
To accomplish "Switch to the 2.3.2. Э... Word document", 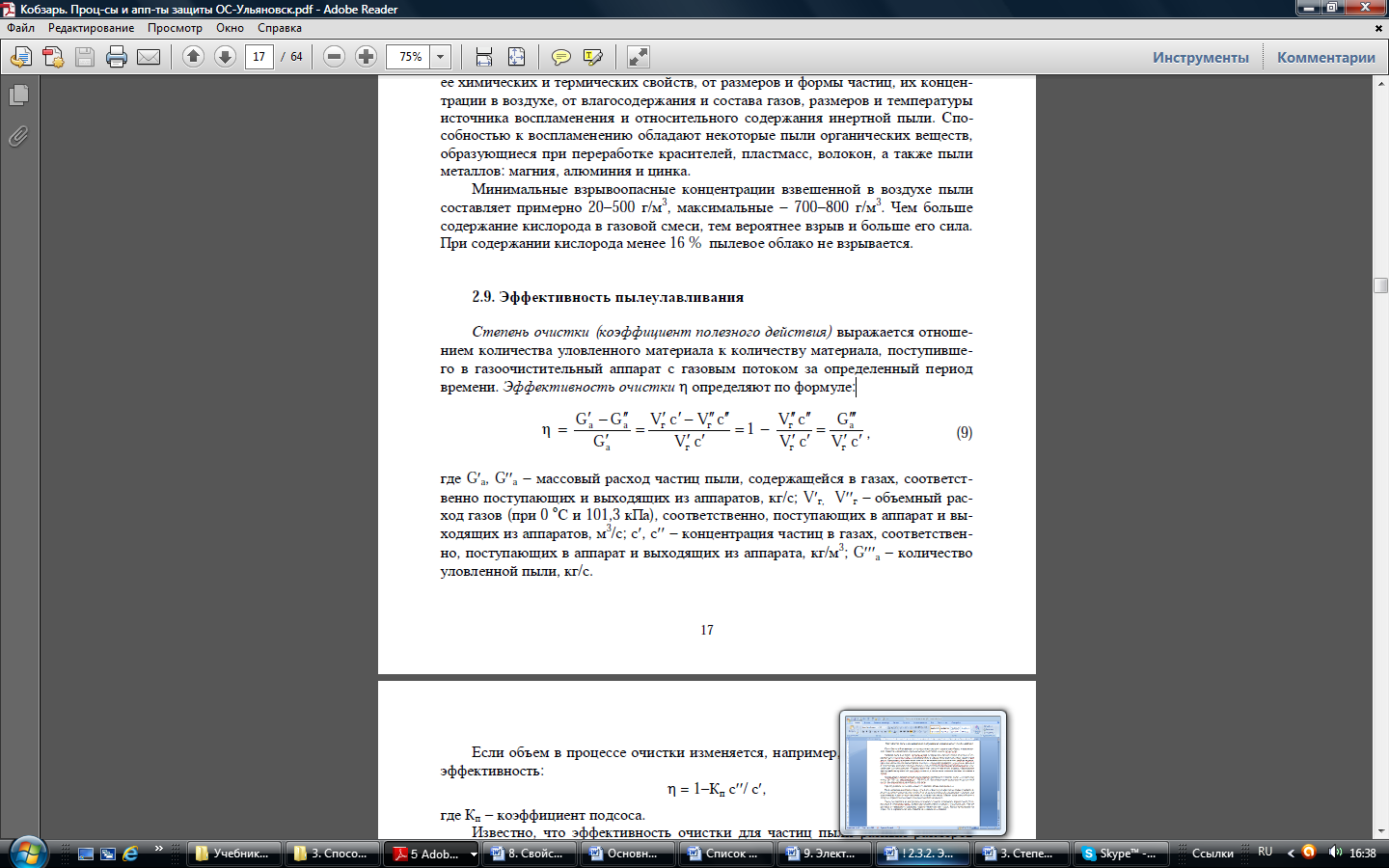I will pos(923,854).
